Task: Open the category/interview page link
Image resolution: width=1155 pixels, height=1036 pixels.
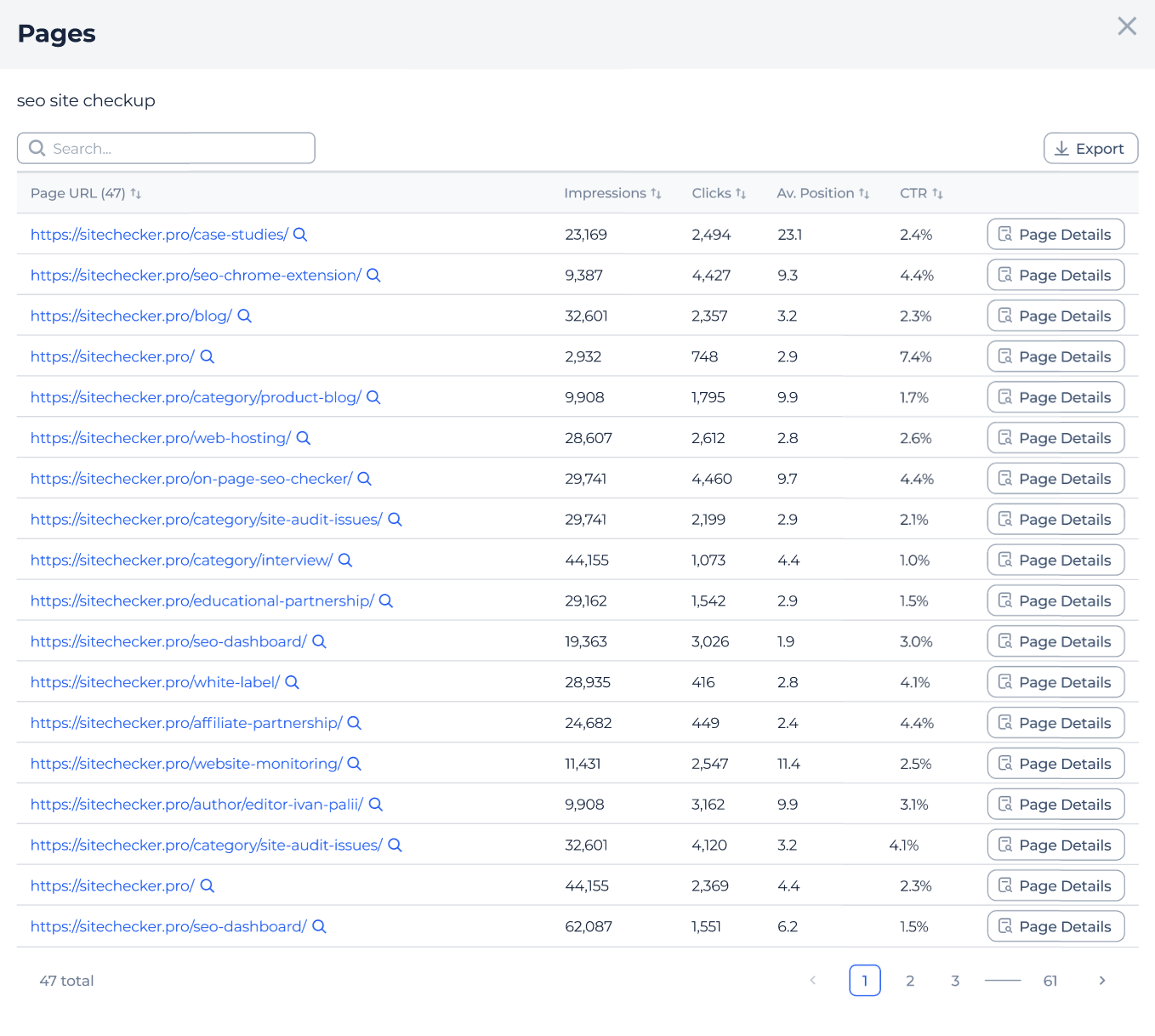Action: click(182, 561)
